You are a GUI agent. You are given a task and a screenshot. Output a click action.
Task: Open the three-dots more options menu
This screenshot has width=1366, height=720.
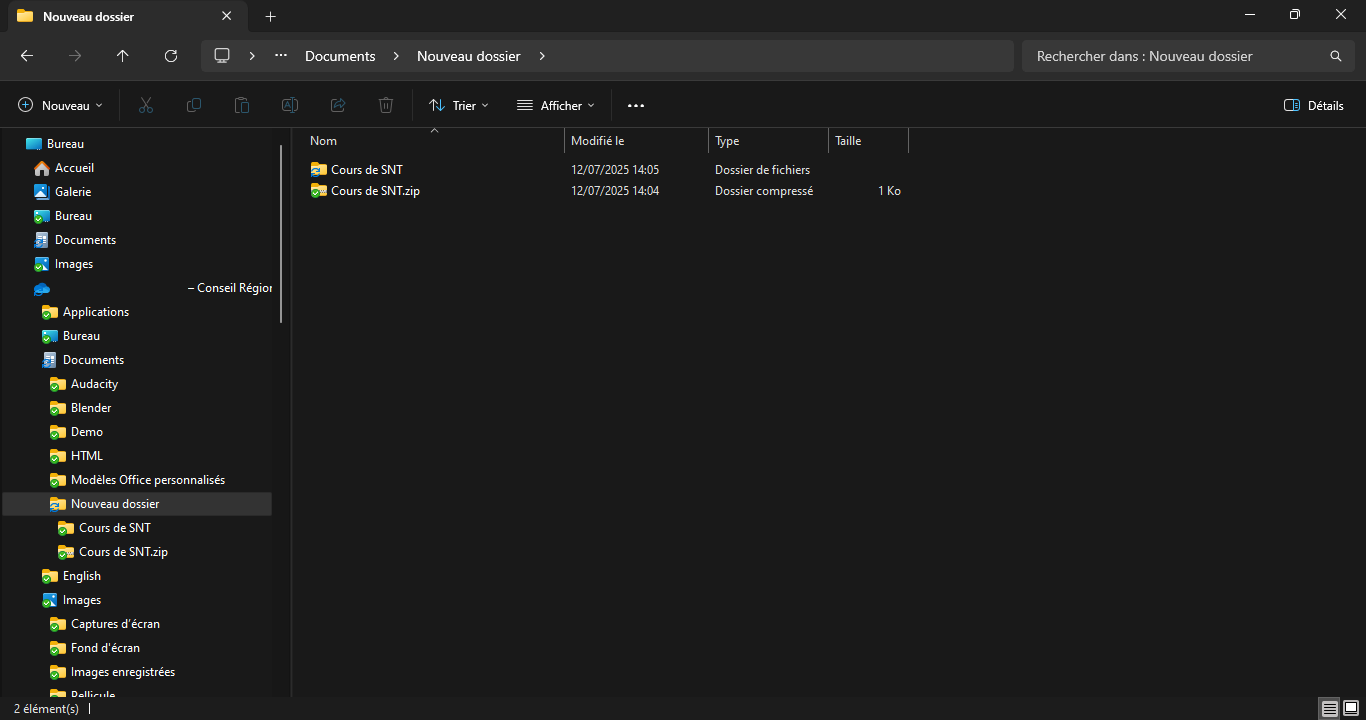click(x=636, y=105)
